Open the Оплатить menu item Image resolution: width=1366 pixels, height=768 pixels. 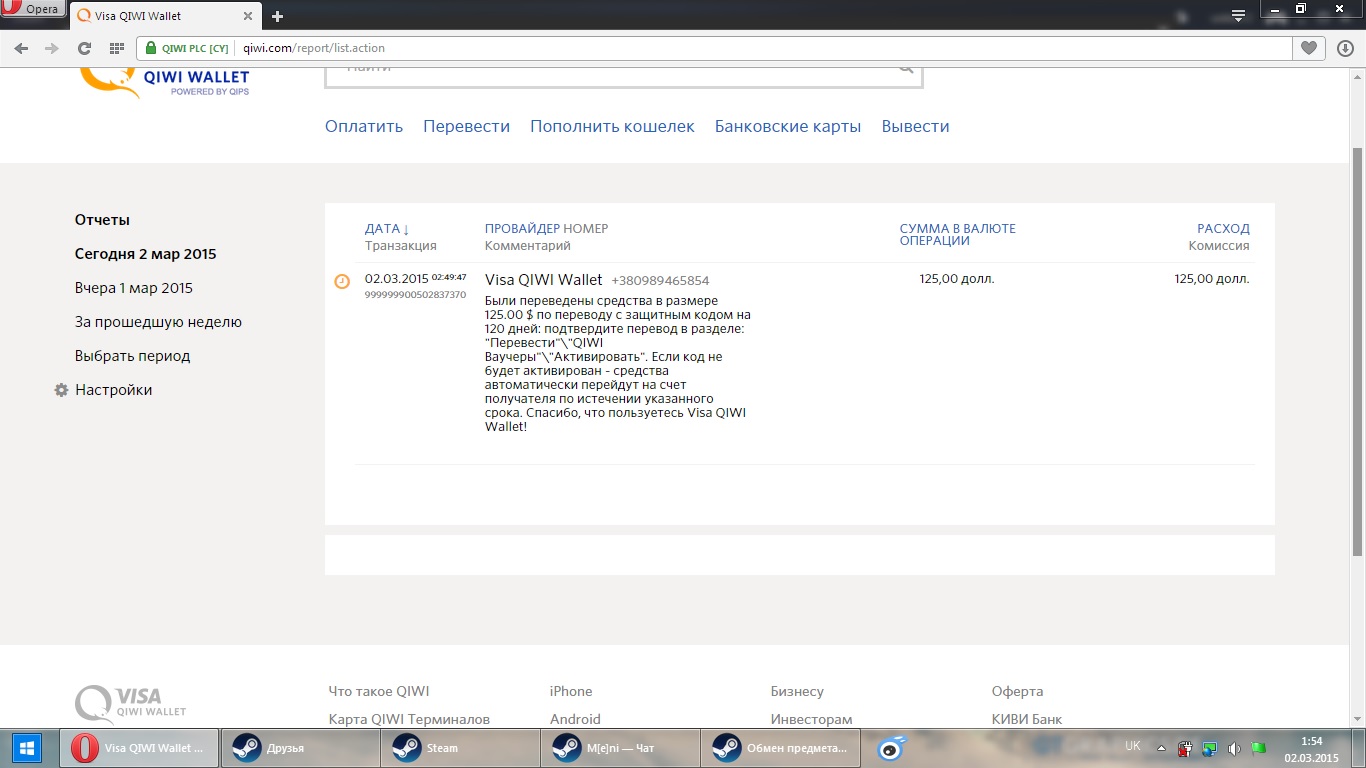pos(364,126)
